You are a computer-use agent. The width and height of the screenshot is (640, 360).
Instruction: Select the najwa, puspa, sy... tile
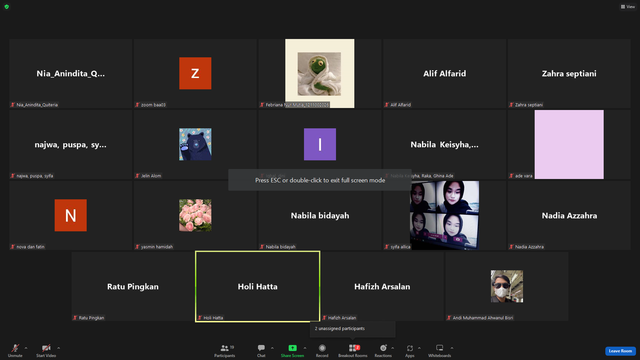pos(71,144)
